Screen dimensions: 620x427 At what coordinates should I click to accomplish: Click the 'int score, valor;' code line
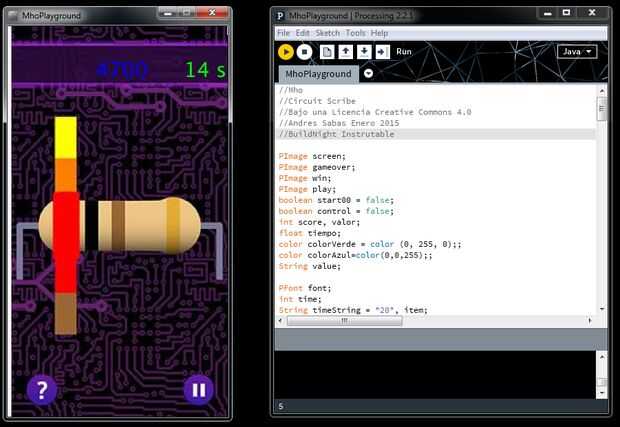tap(319, 222)
